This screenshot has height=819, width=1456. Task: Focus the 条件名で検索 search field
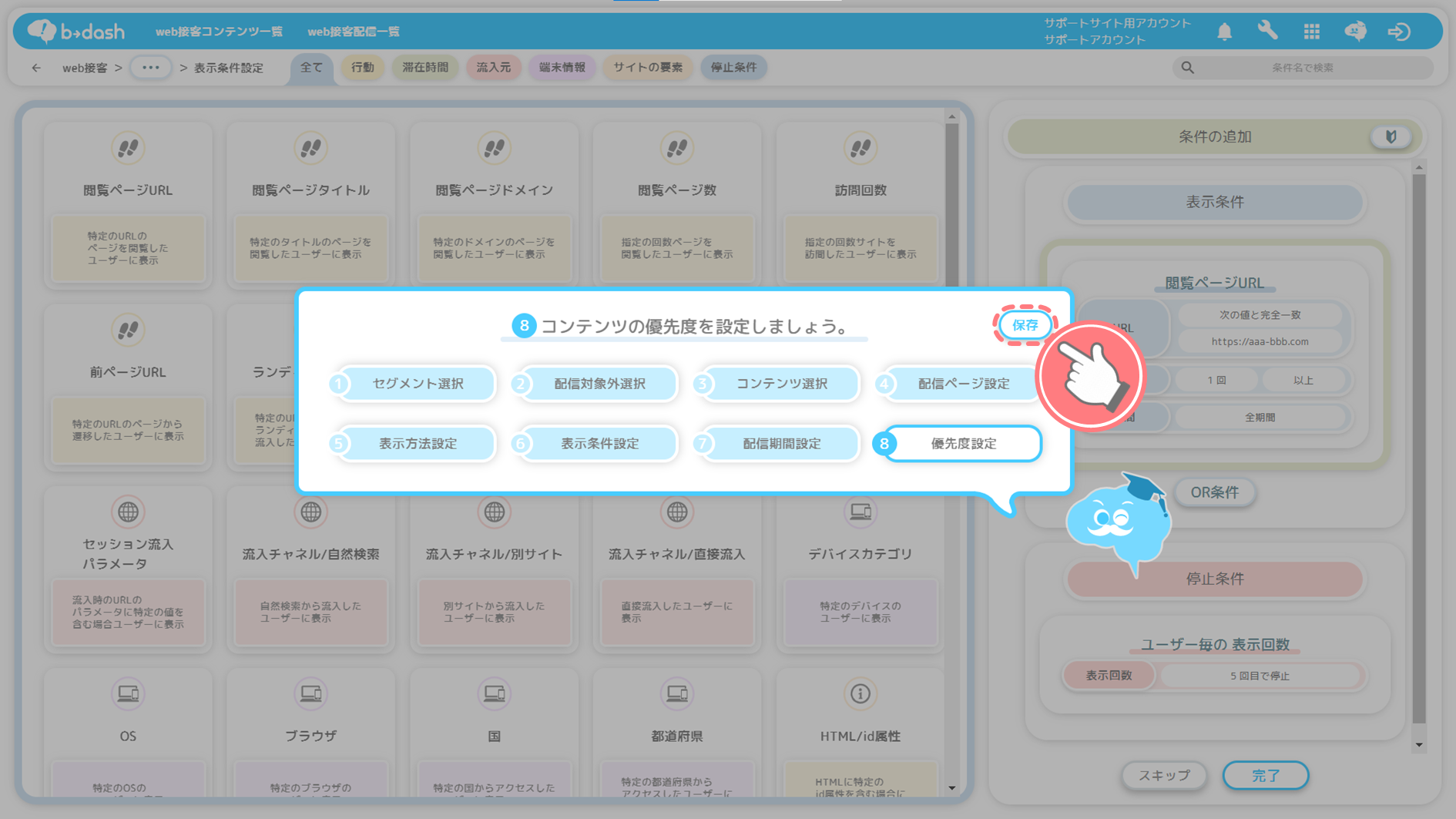pos(1302,68)
